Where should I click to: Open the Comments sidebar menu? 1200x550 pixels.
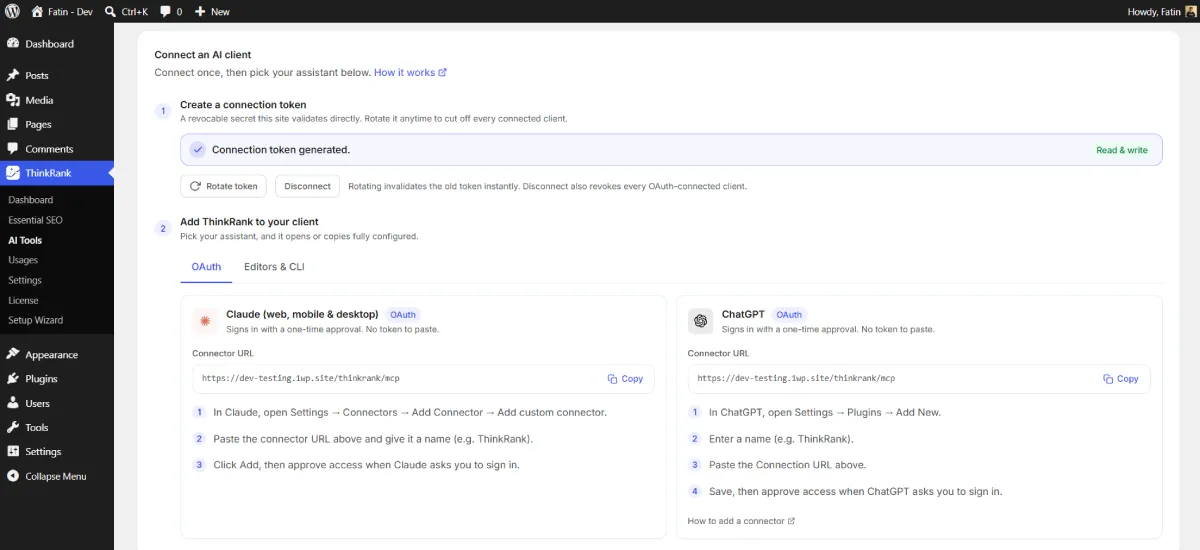click(57, 149)
